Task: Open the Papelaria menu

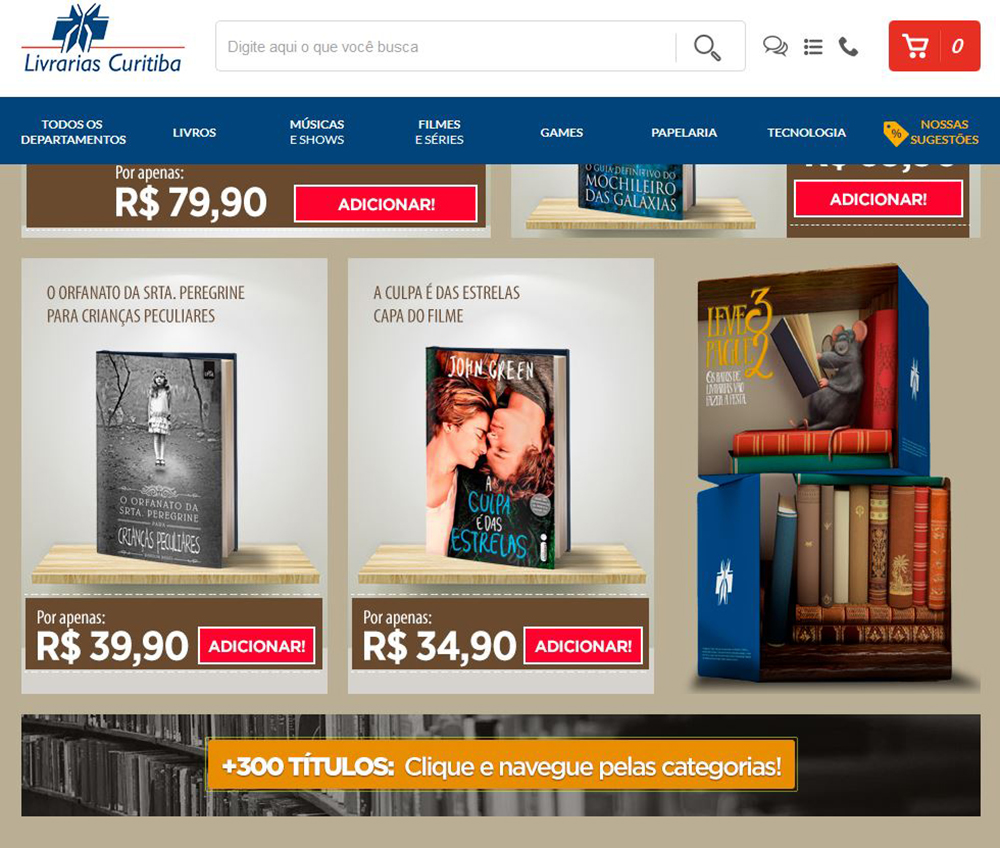Action: click(x=684, y=133)
